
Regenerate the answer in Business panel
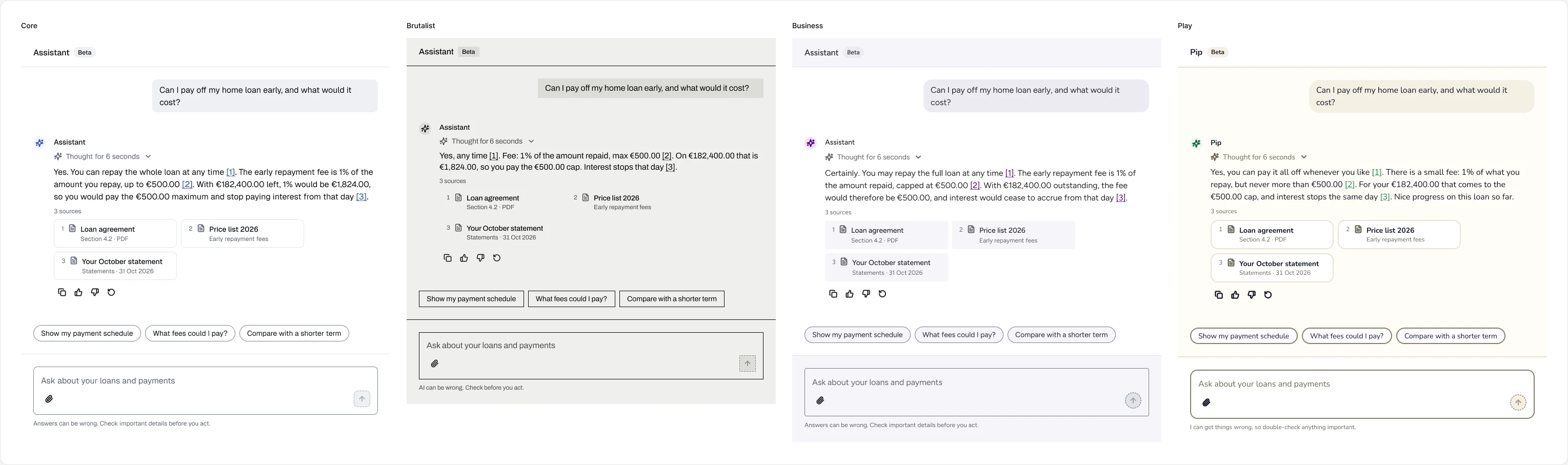click(882, 294)
